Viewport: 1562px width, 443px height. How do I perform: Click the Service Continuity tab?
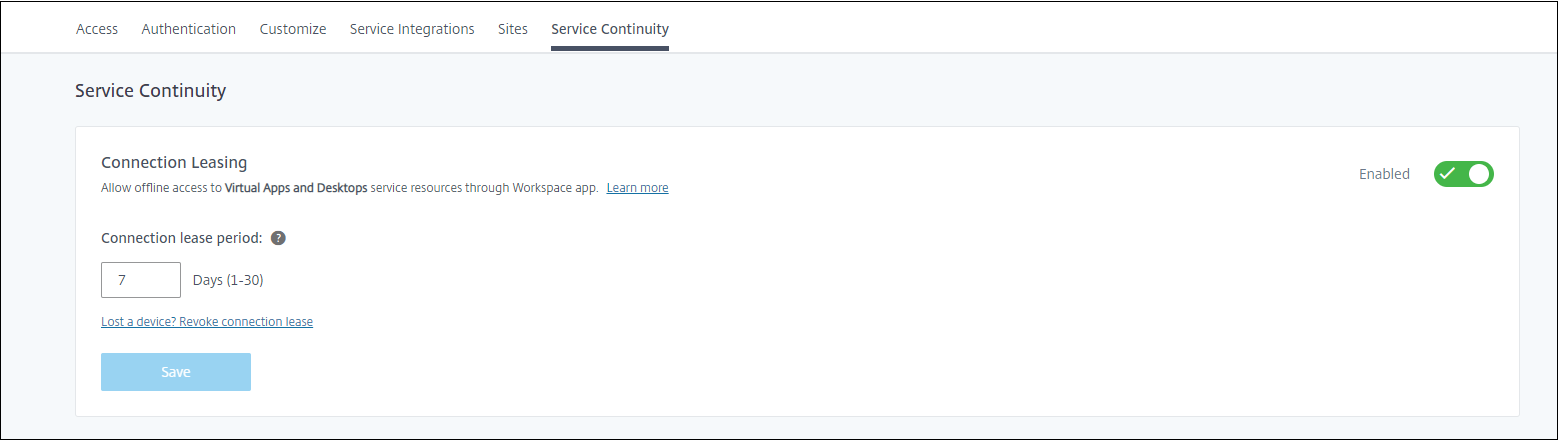pos(610,29)
